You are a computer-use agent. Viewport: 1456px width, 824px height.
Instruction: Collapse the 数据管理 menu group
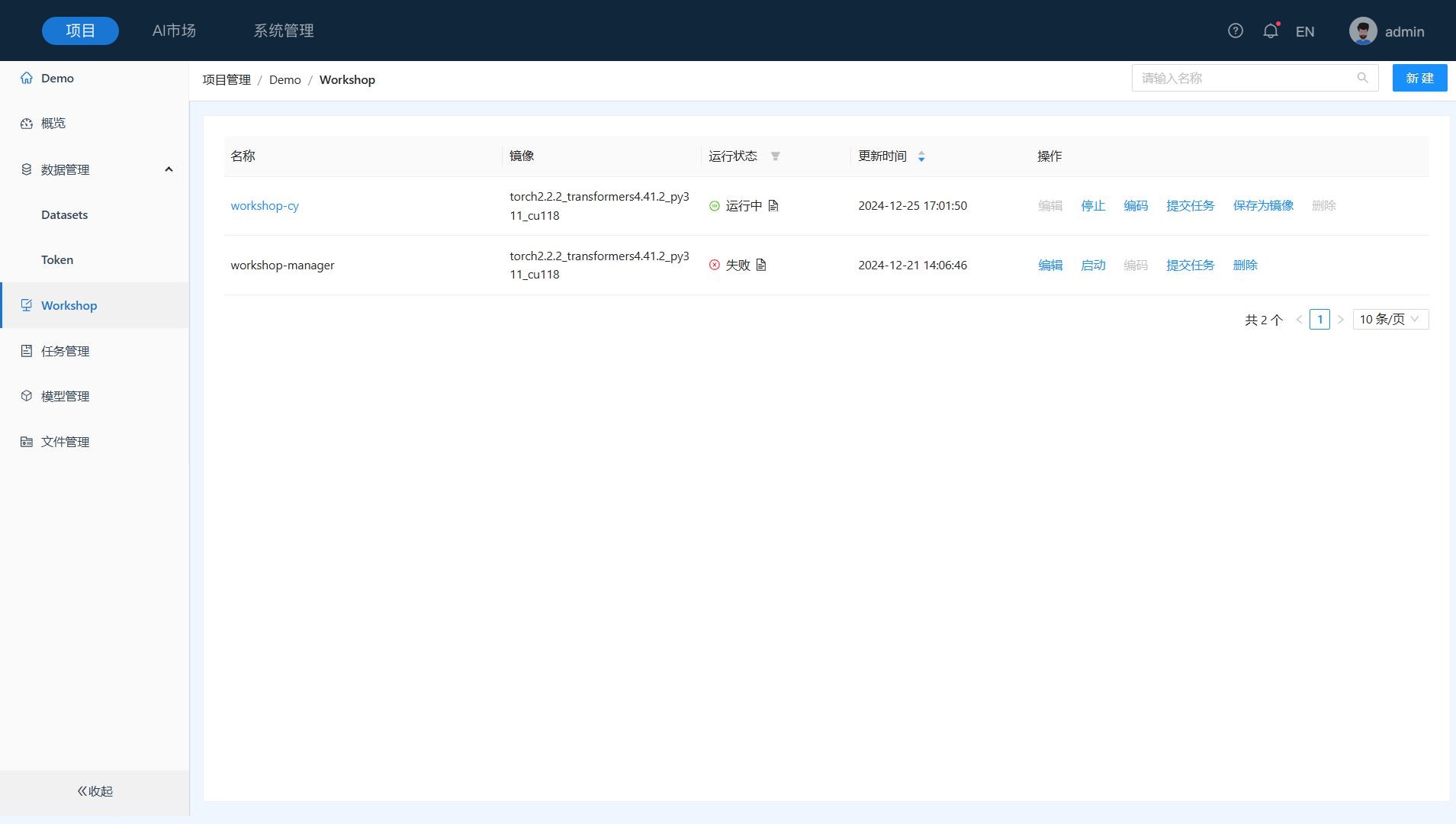tap(169, 169)
